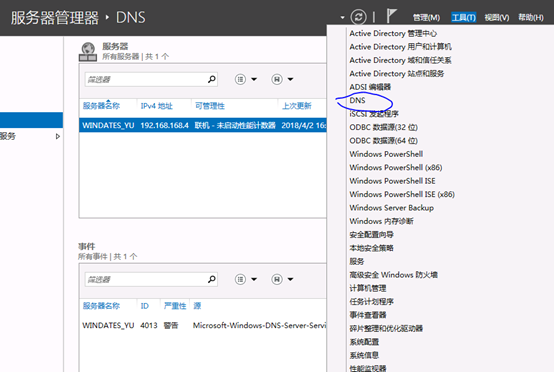The image size is (554, 372).
Task: Expand the 服务 sidebar item arrow
Action: [58, 136]
